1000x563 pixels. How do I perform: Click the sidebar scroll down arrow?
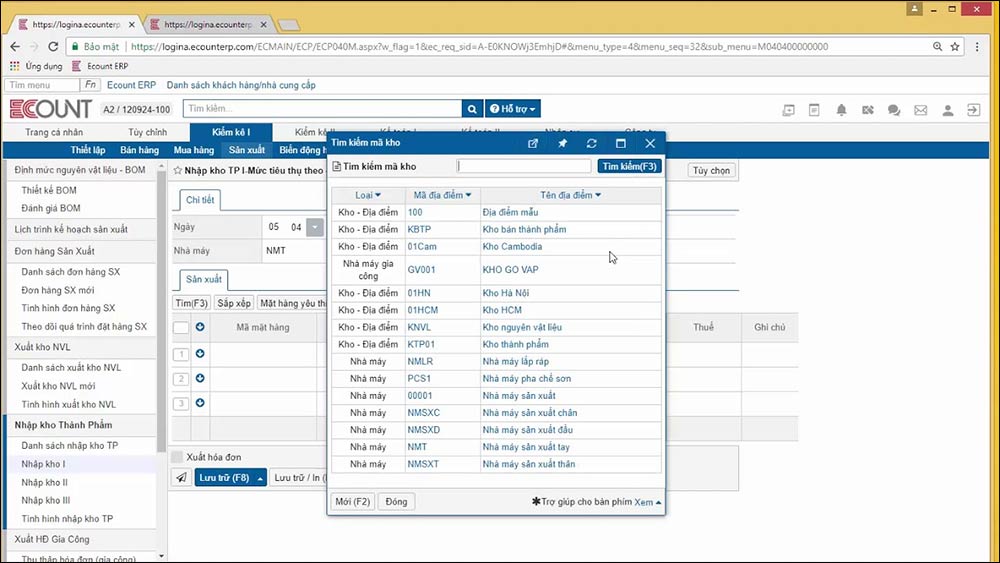click(x=161, y=556)
